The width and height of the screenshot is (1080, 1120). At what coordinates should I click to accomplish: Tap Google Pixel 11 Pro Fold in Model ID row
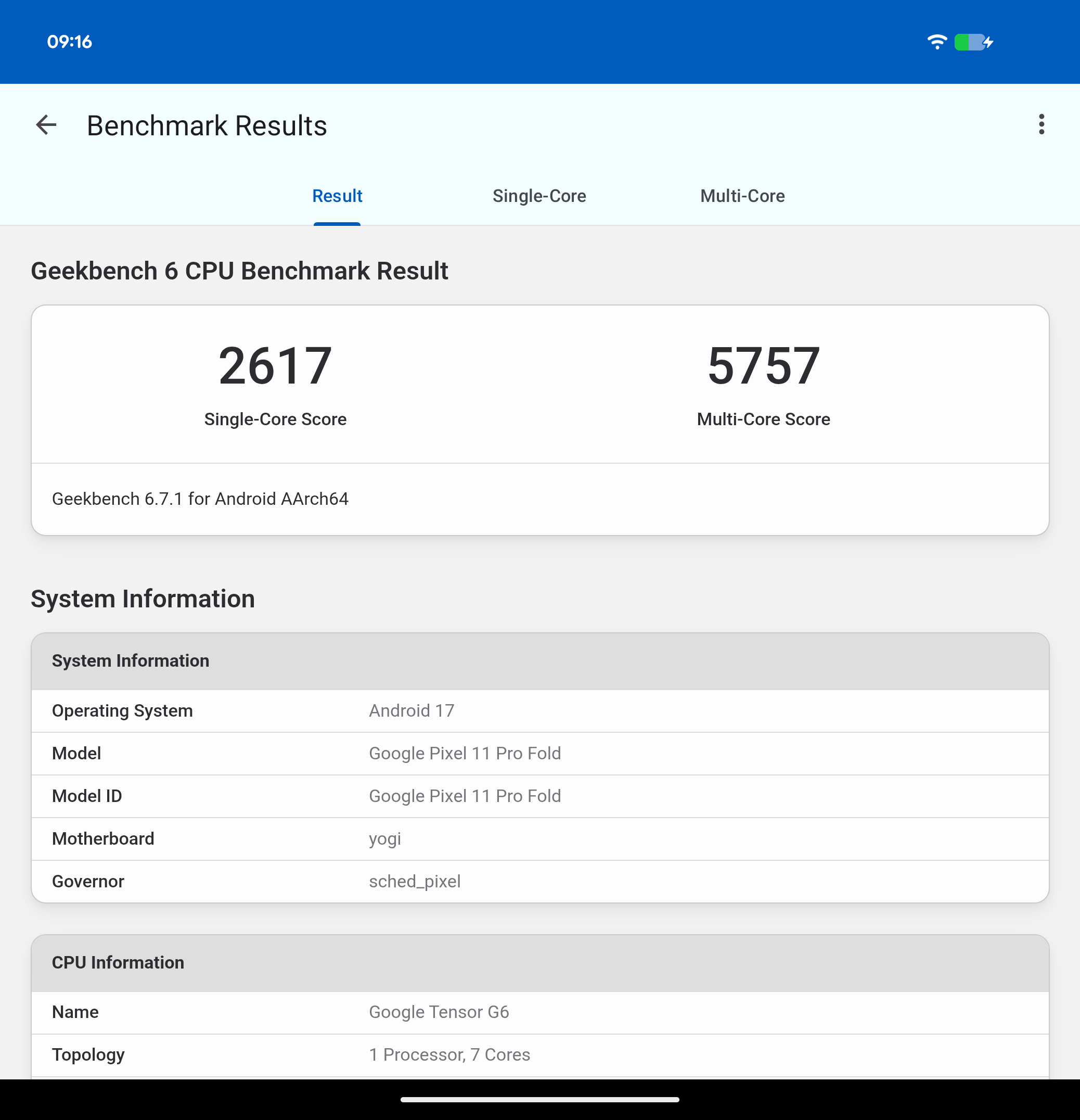coord(465,796)
